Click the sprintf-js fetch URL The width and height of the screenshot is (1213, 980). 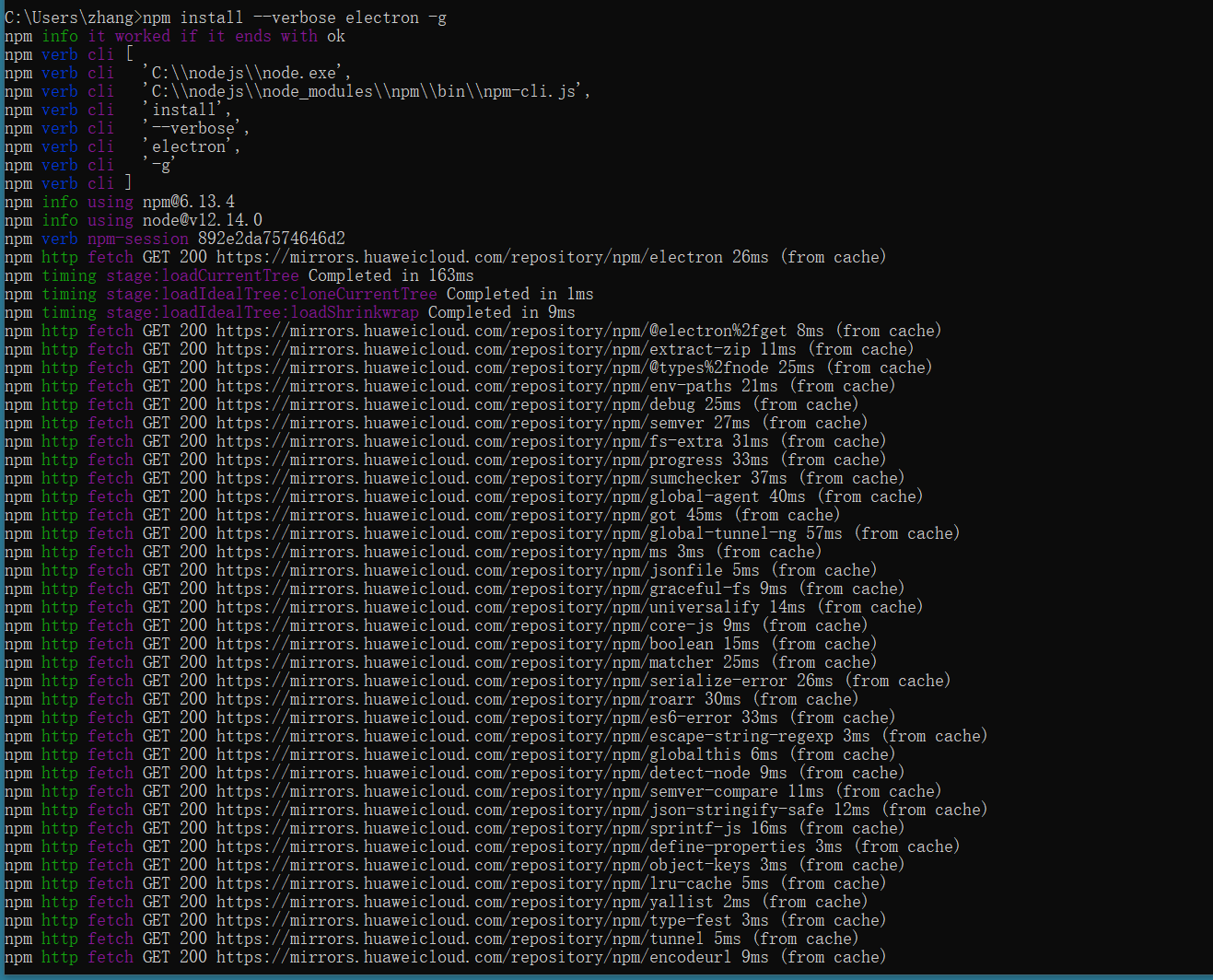[479, 828]
